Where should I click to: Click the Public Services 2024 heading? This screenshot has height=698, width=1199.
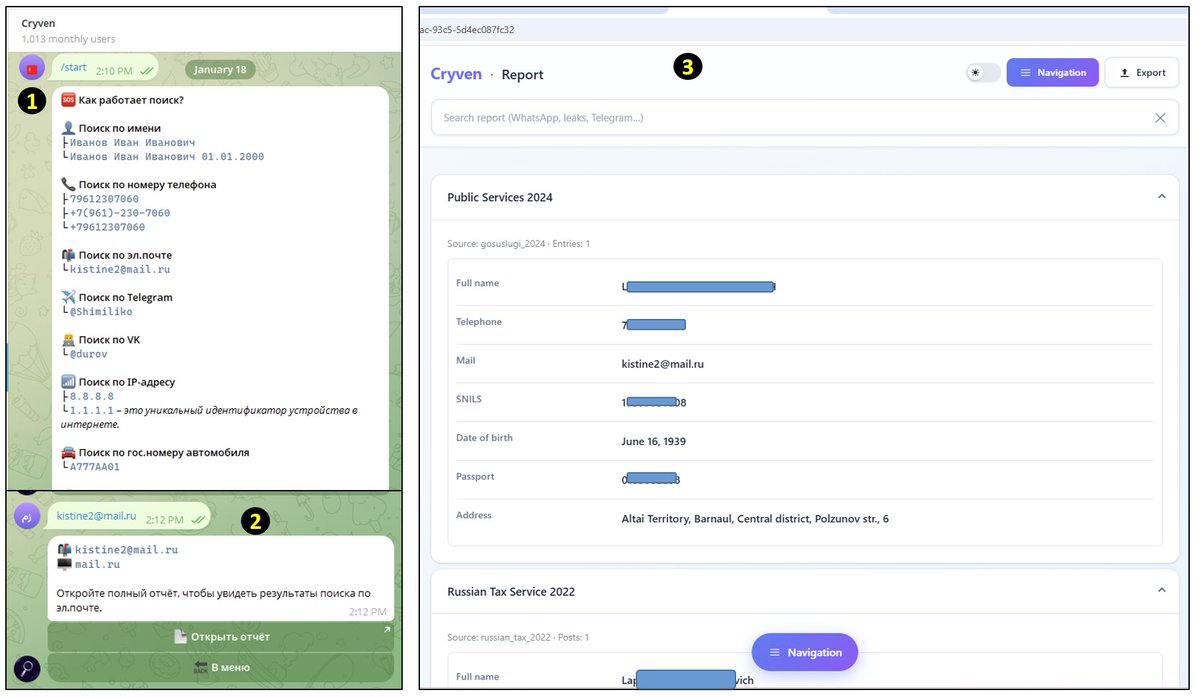499,197
